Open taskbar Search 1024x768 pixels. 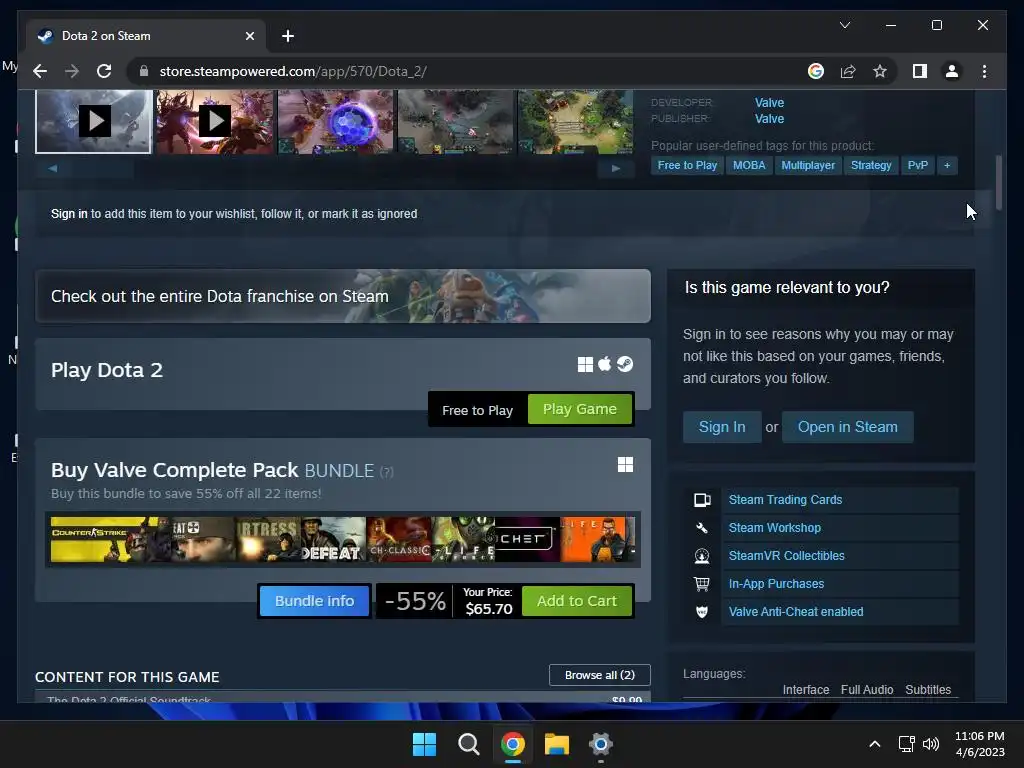(468, 744)
